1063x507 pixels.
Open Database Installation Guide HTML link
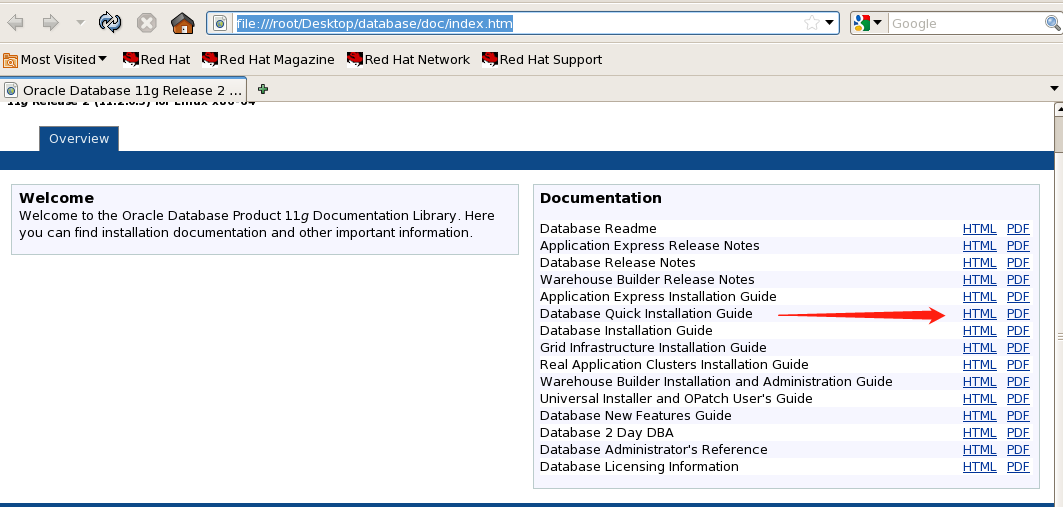(980, 331)
